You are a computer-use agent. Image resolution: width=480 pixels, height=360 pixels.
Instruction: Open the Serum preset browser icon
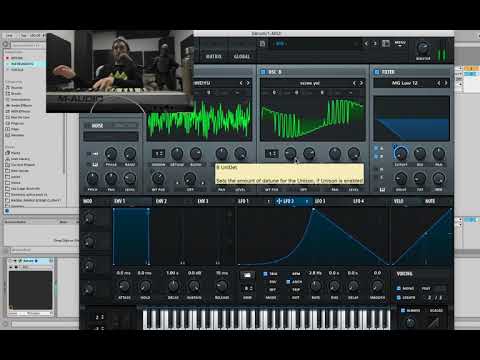[x=386, y=44]
